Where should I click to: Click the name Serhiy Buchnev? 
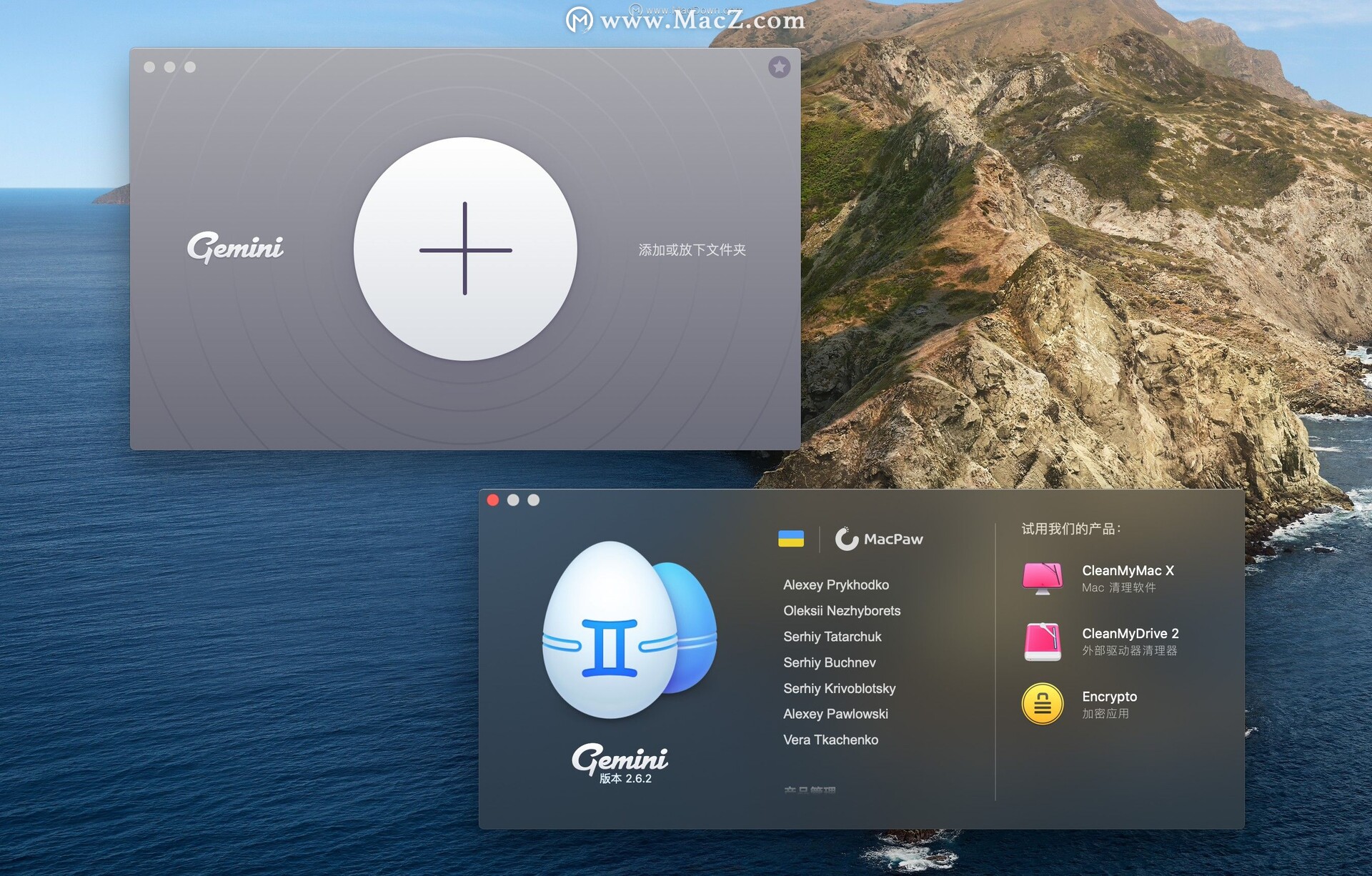click(830, 662)
